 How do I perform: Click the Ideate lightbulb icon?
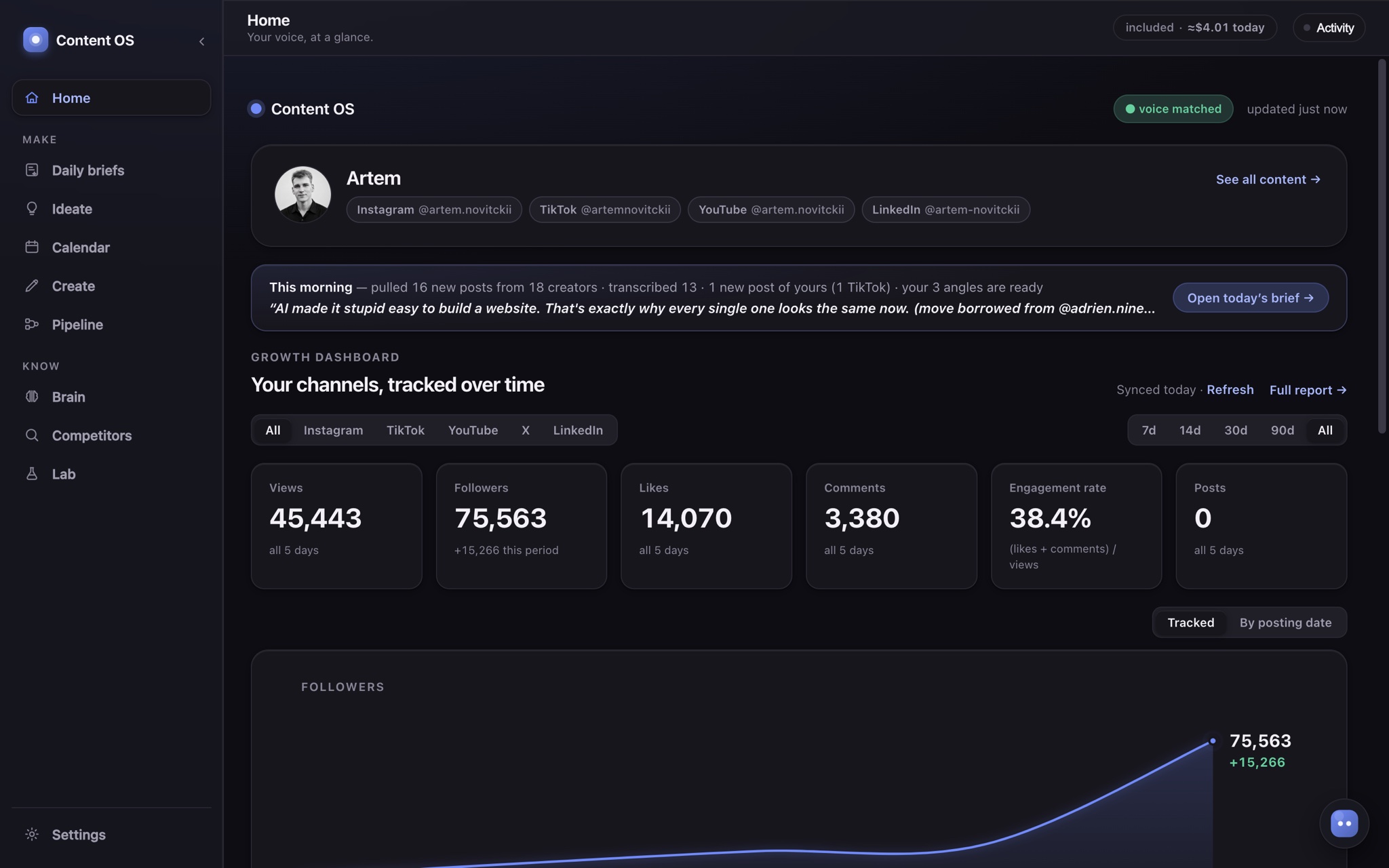[32, 209]
